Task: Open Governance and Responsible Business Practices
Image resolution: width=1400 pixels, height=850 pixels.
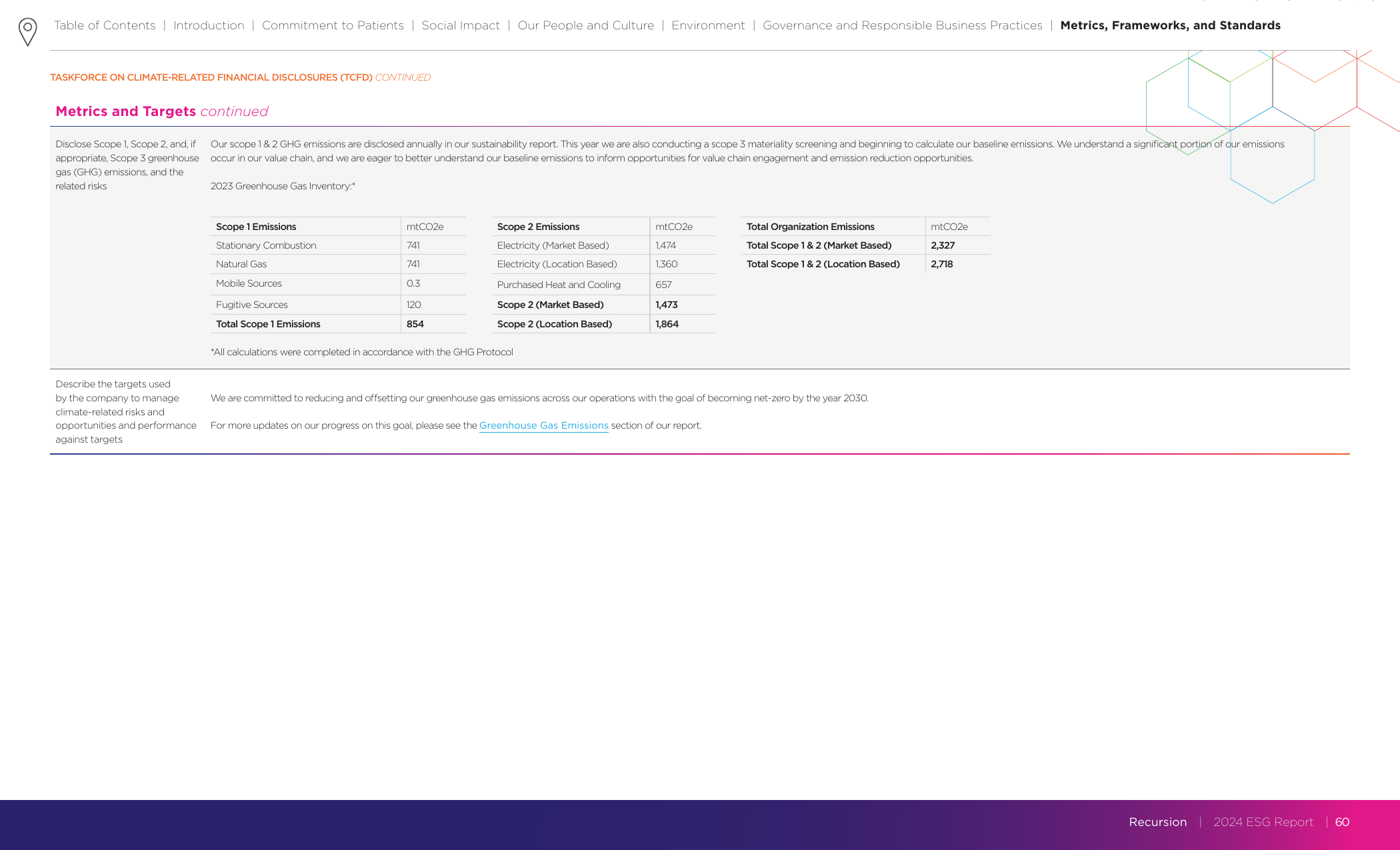Action: click(903, 25)
